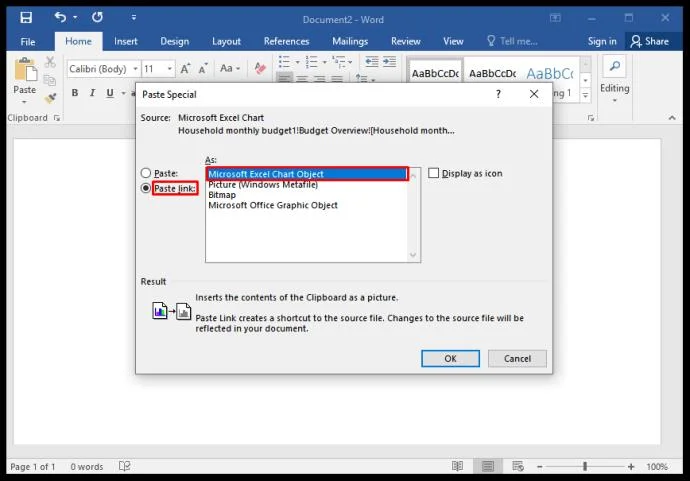Viewport: 690px width, 481px height.
Task: Open the Calibri (Body) font dropdown
Action: pos(136,69)
